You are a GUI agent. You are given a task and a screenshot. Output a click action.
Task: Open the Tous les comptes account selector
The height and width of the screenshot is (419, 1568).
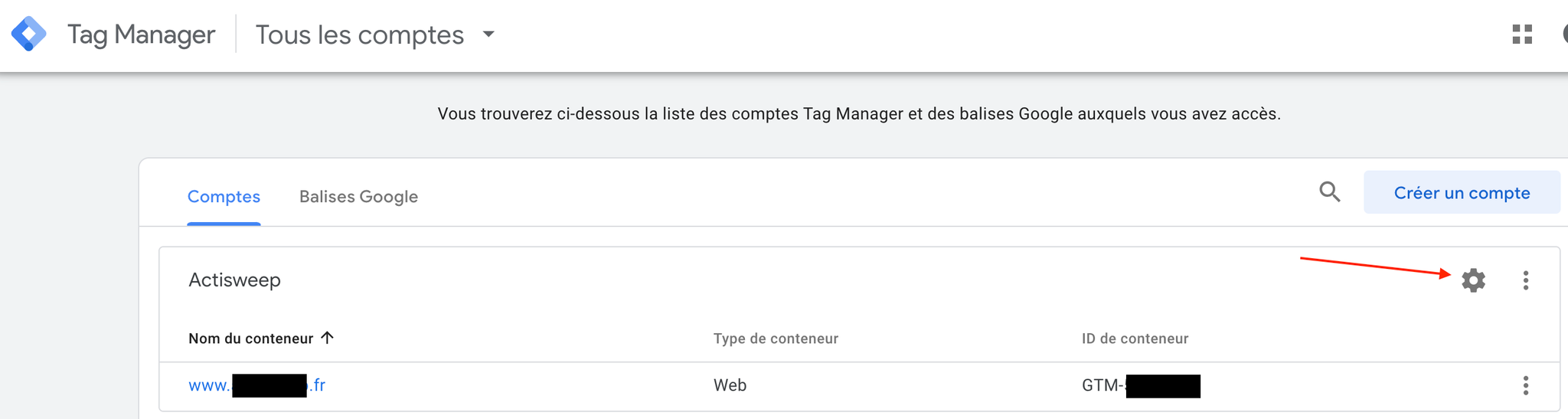(360, 35)
